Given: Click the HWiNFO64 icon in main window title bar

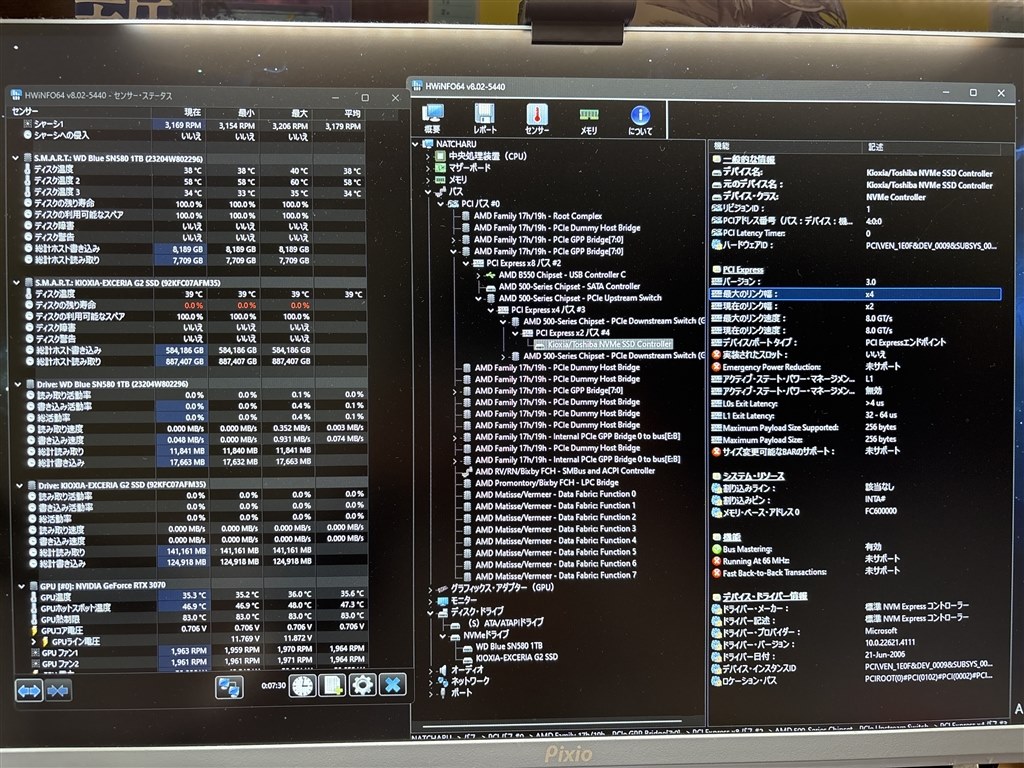Looking at the screenshot, I should [417, 86].
